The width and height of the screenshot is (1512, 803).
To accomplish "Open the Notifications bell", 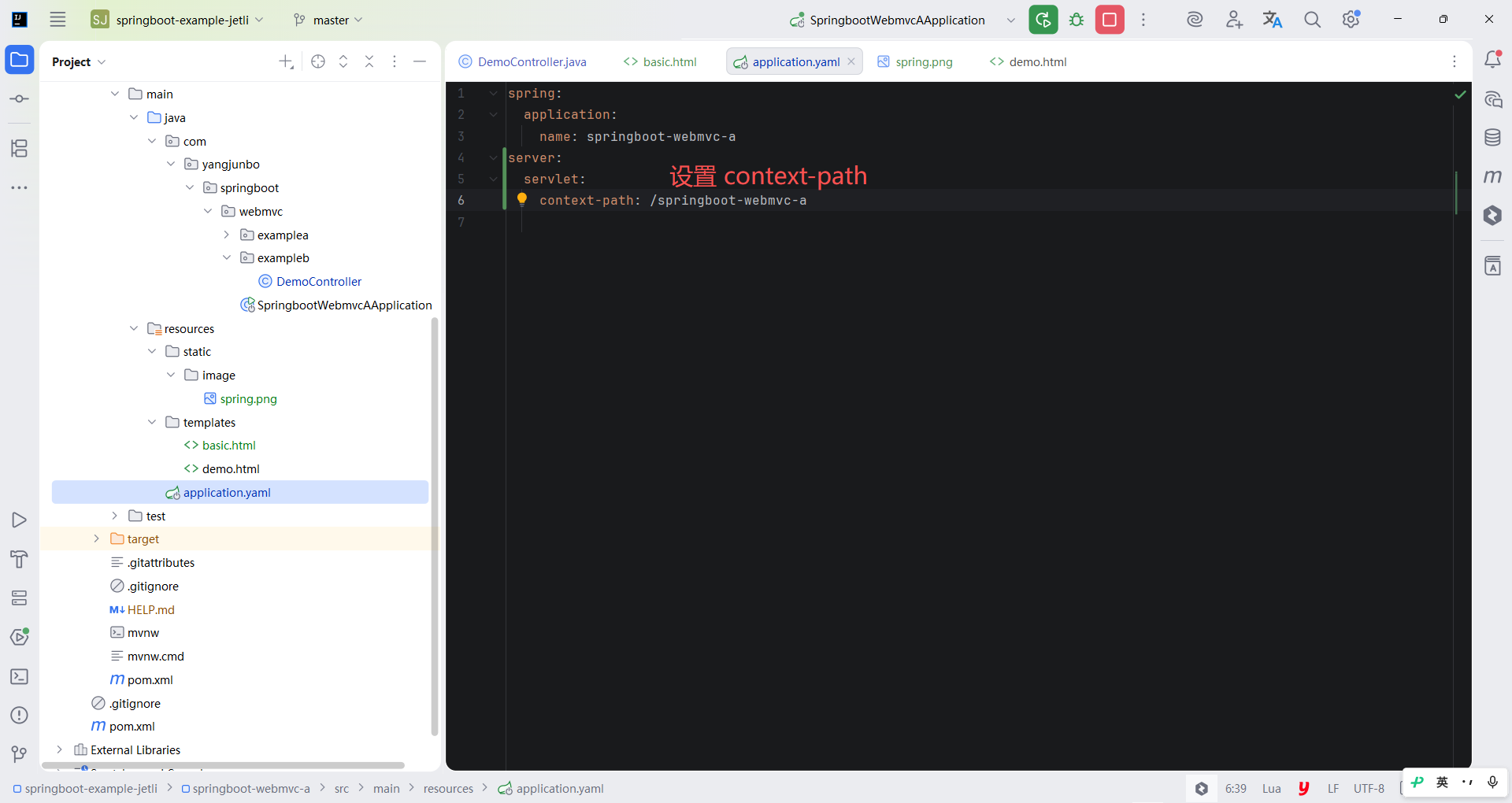I will tap(1492, 59).
